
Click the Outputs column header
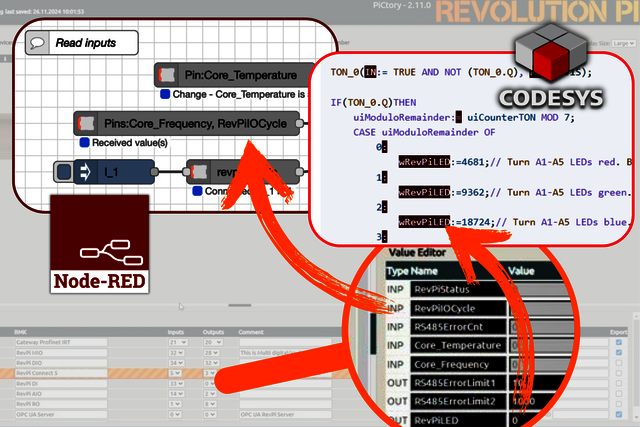[213, 332]
